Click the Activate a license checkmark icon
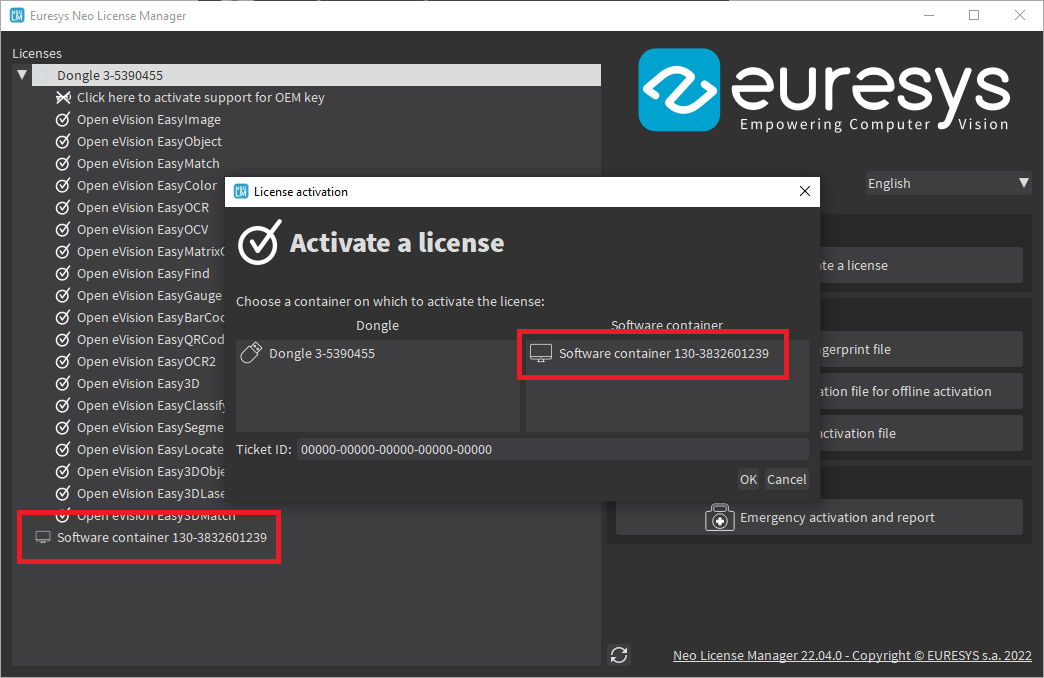Viewport: 1044px width, 678px height. point(257,242)
